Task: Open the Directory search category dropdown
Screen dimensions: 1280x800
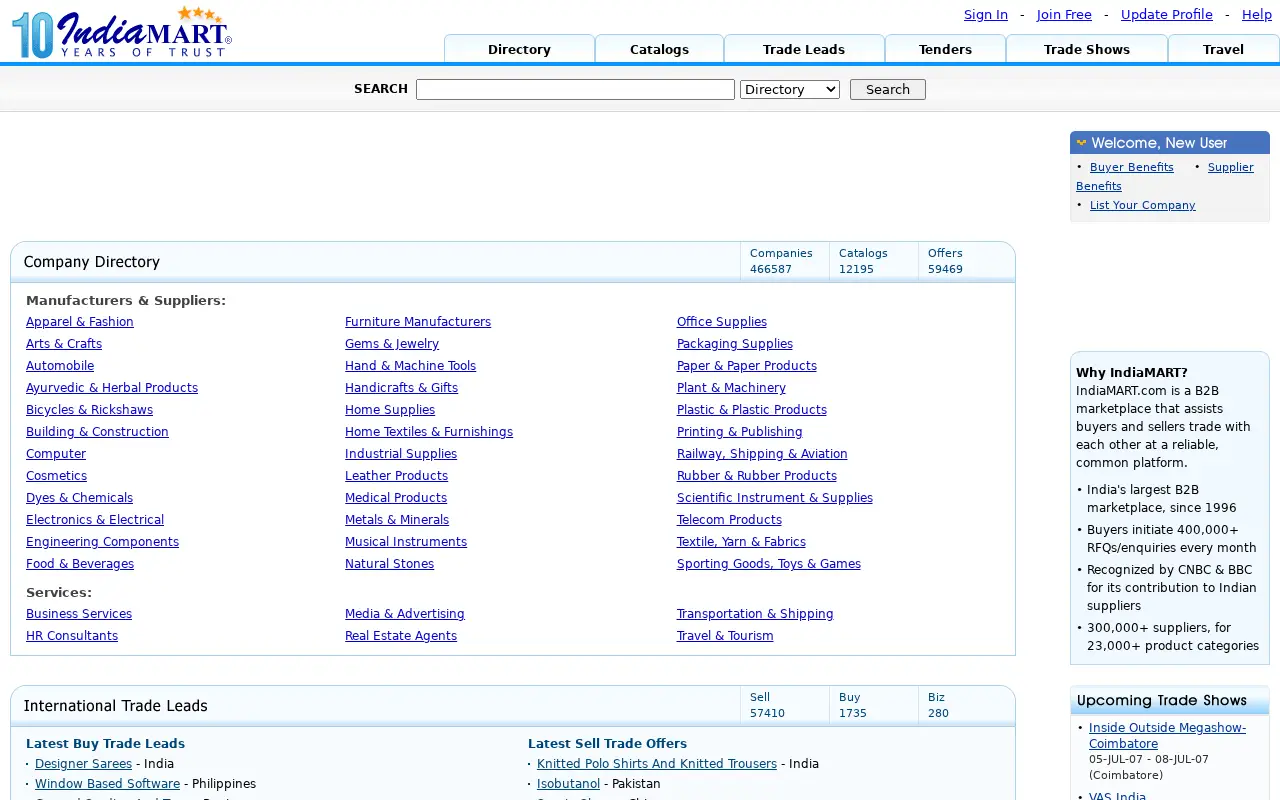Action: coord(790,90)
